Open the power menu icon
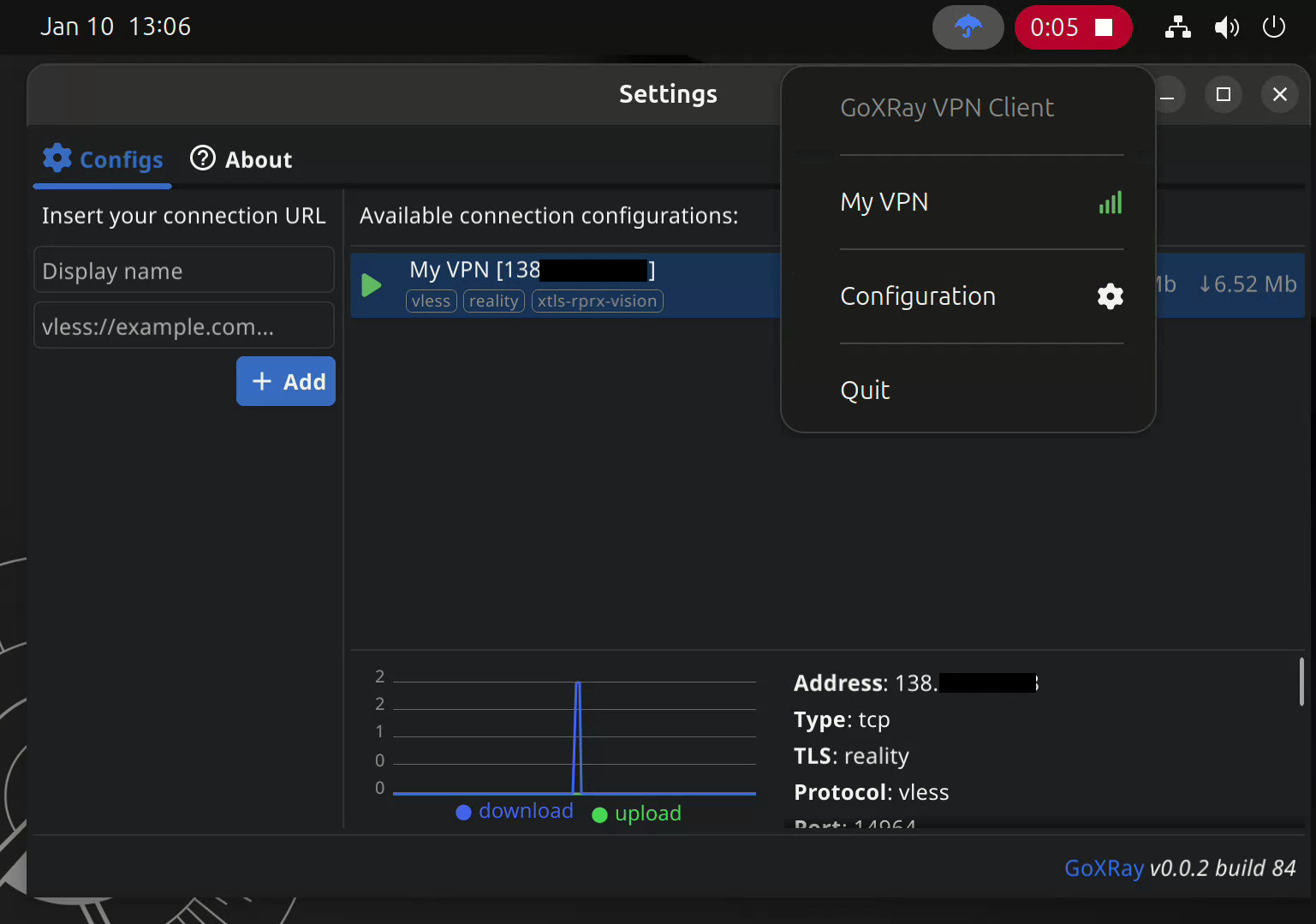 click(1274, 27)
